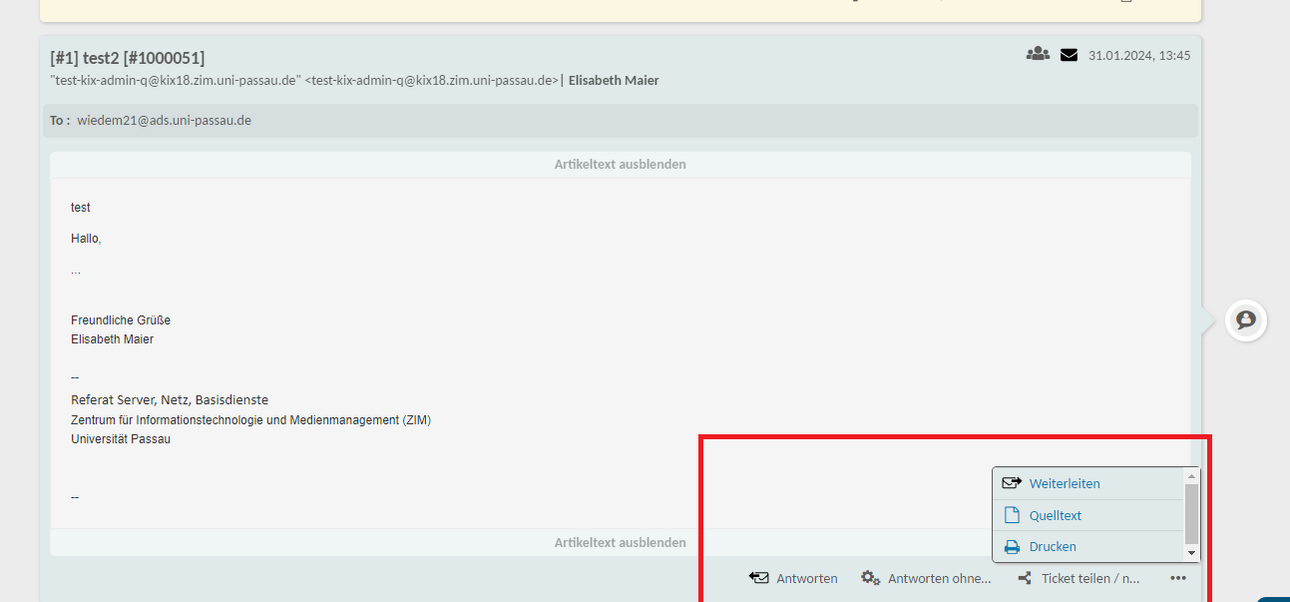Choose Drucken from the popup menu
Screen dimensions: 1290x602
click(x=1052, y=547)
